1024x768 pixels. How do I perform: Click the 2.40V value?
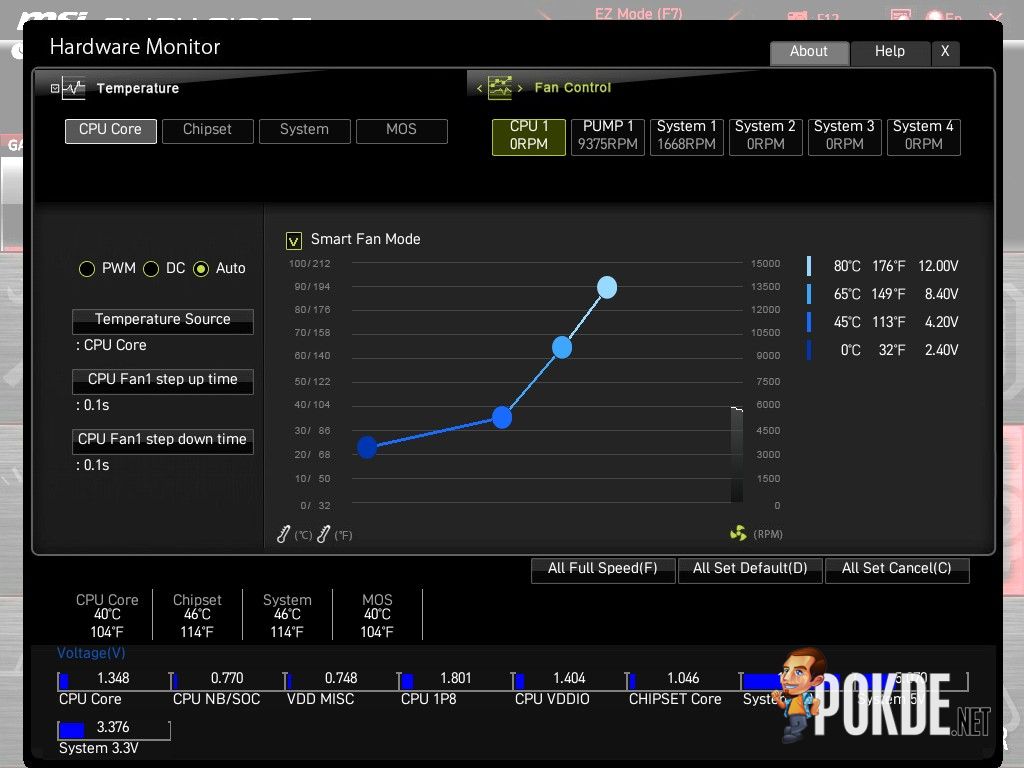click(941, 351)
